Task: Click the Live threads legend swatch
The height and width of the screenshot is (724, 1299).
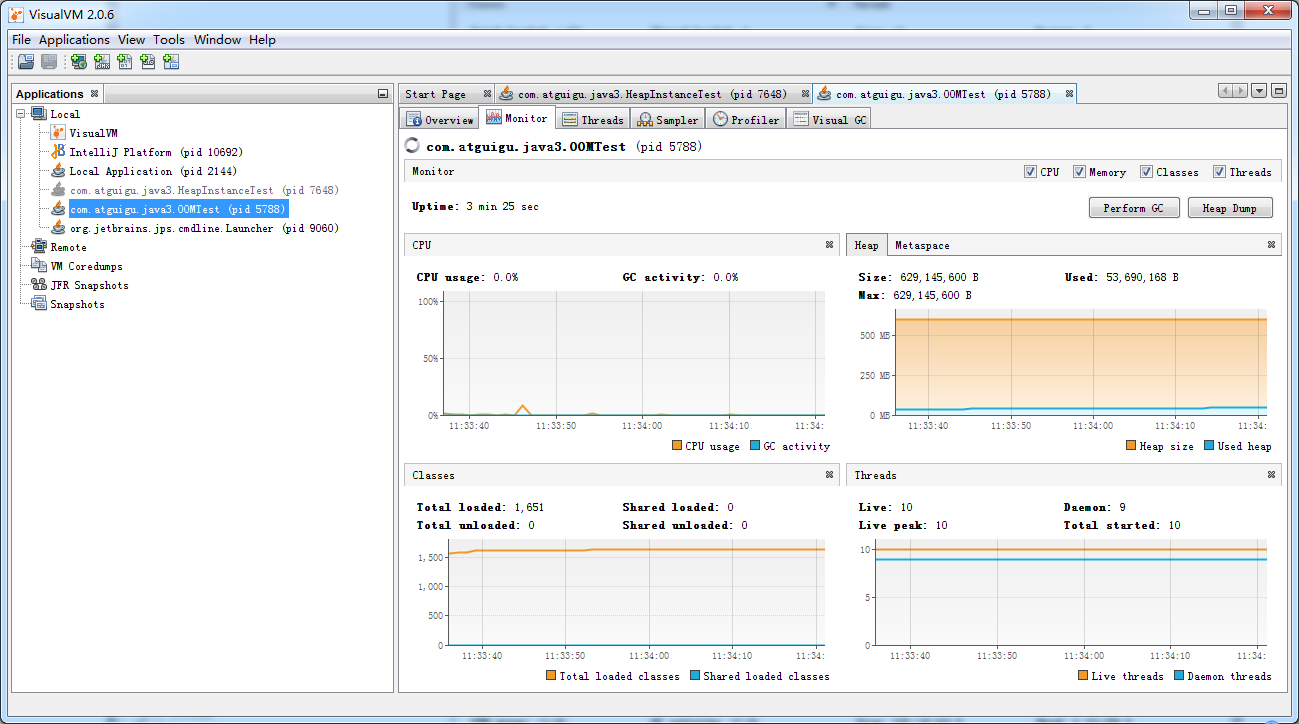Action: [x=1083, y=676]
